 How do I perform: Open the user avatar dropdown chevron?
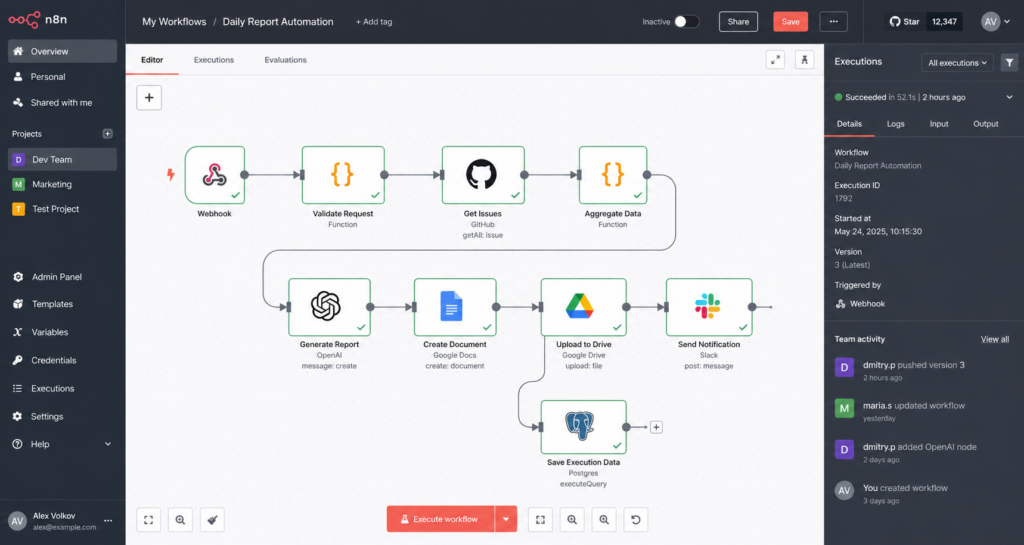(1007, 22)
